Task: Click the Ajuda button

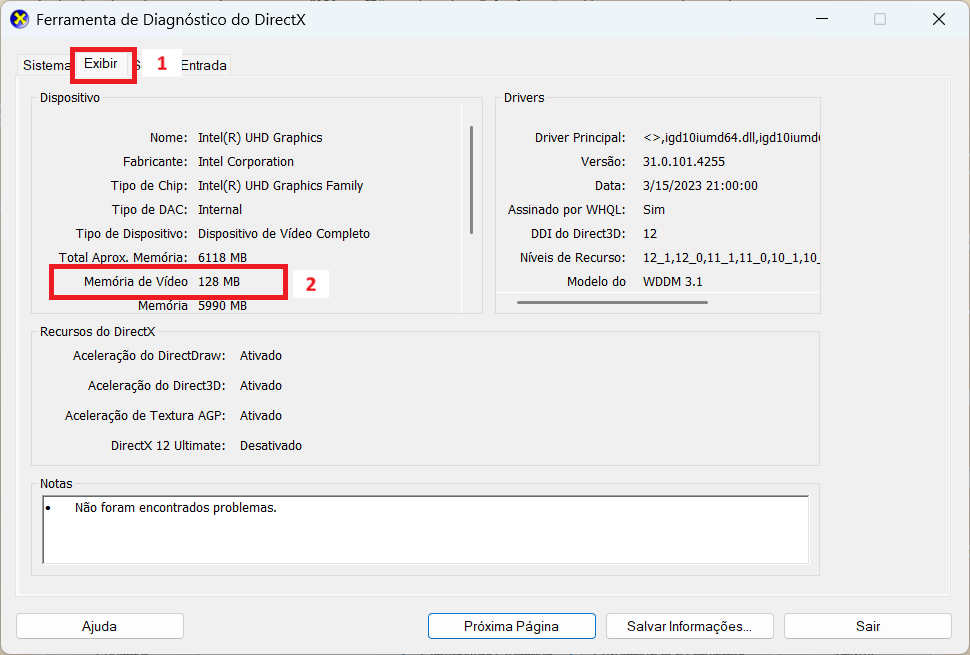Action: tap(100, 626)
